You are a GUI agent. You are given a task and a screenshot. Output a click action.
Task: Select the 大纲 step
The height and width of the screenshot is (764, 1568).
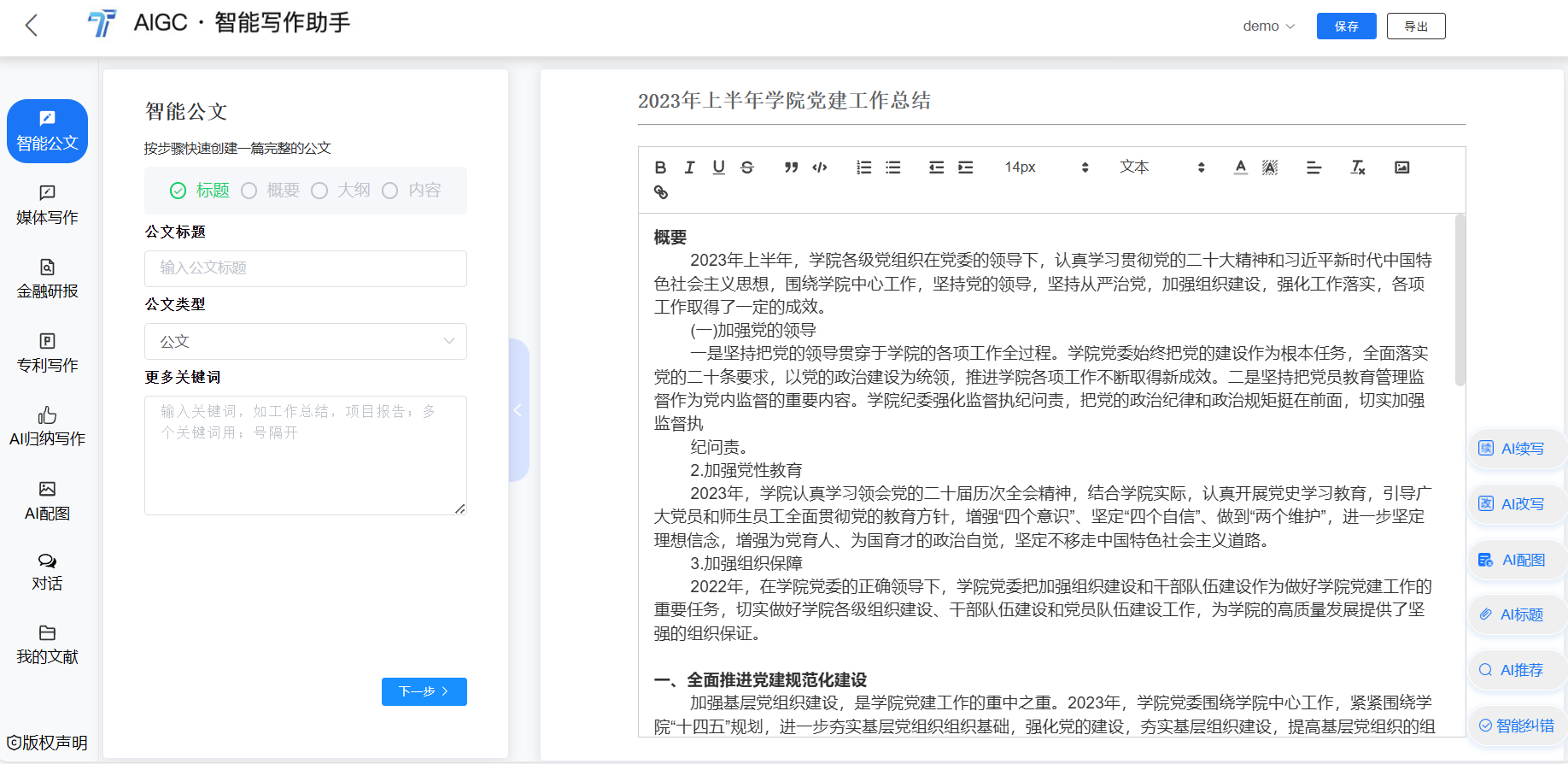(341, 191)
